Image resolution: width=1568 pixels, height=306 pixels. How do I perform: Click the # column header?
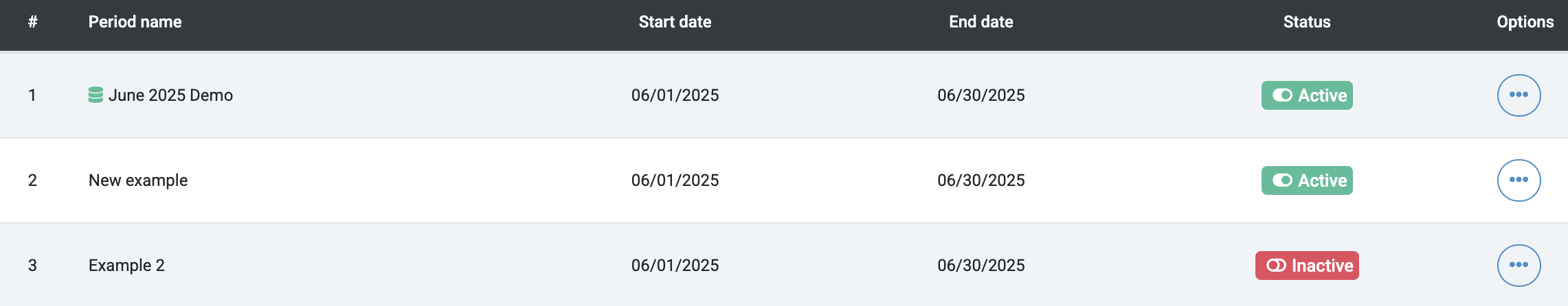point(32,22)
